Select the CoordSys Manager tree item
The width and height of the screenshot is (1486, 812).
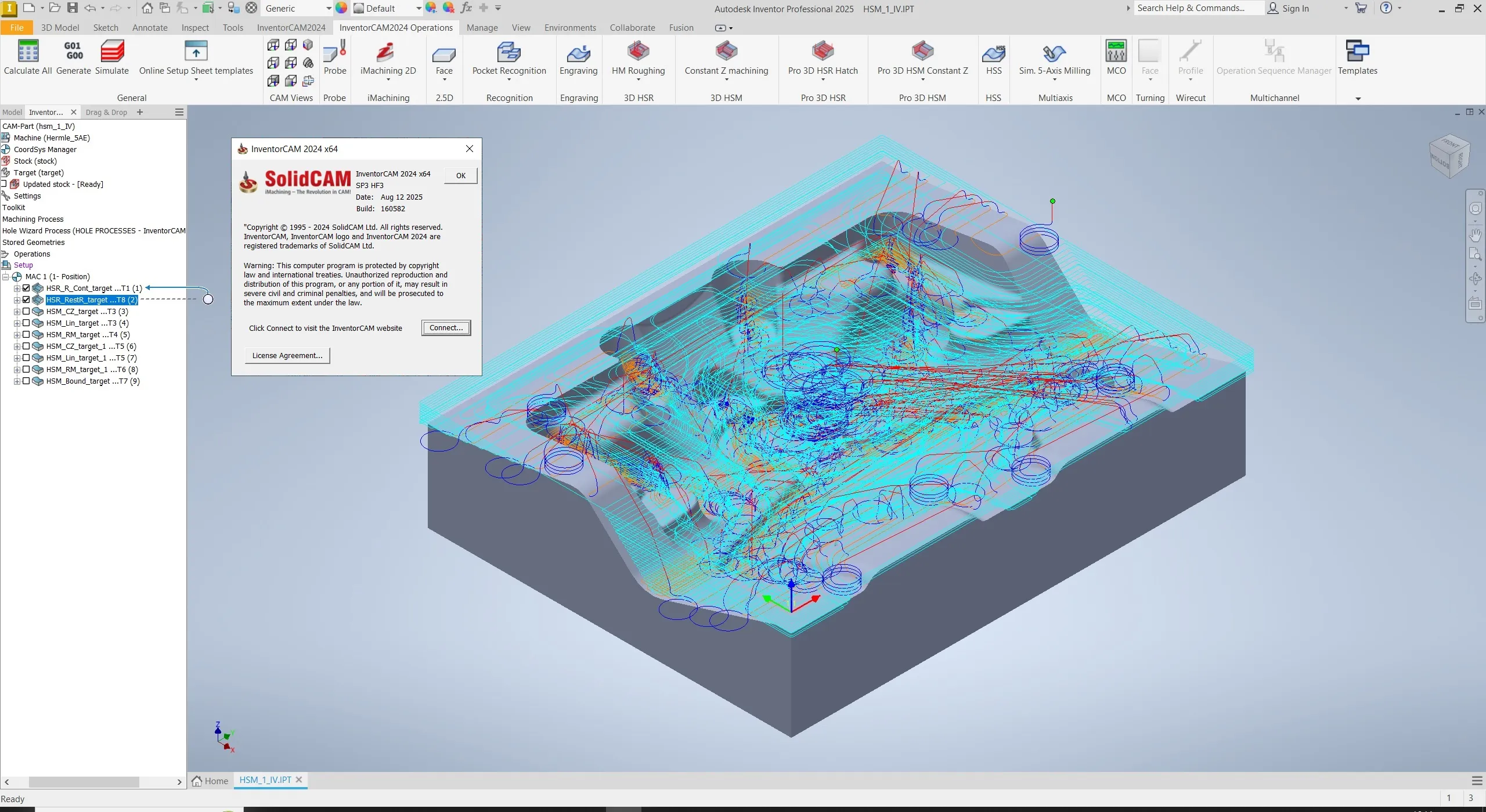pos(45,149)
